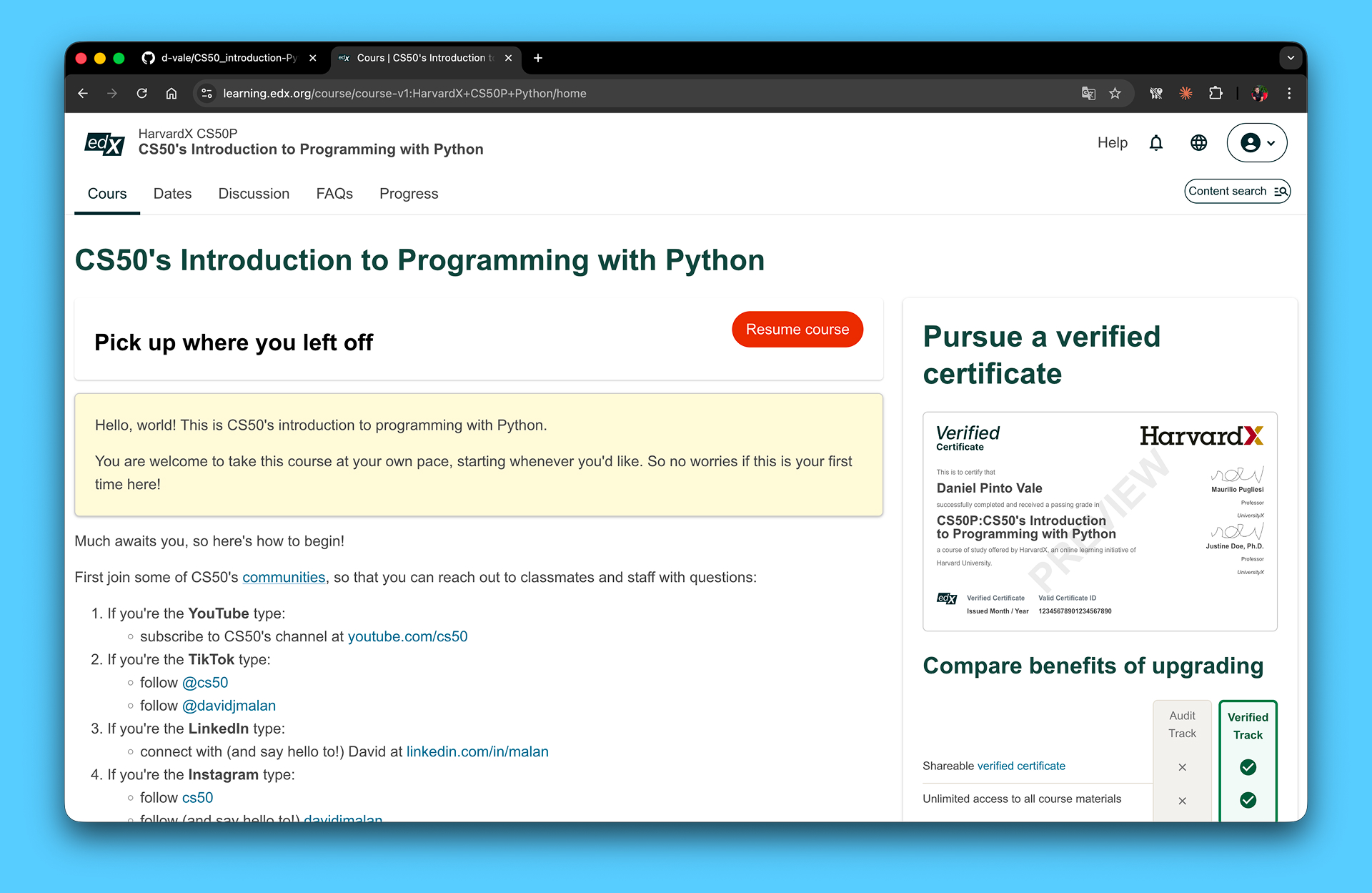This screenshot has height=893, width=1372.
Task: Click the Content search button
Action: click(x=1237, y=192)
